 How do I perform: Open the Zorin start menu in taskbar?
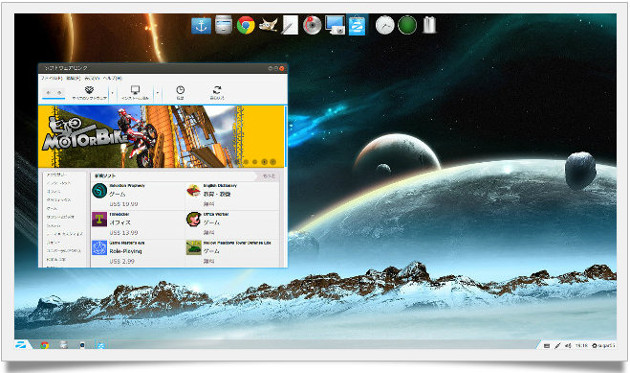pyautogui.click(x=22, y=345)
